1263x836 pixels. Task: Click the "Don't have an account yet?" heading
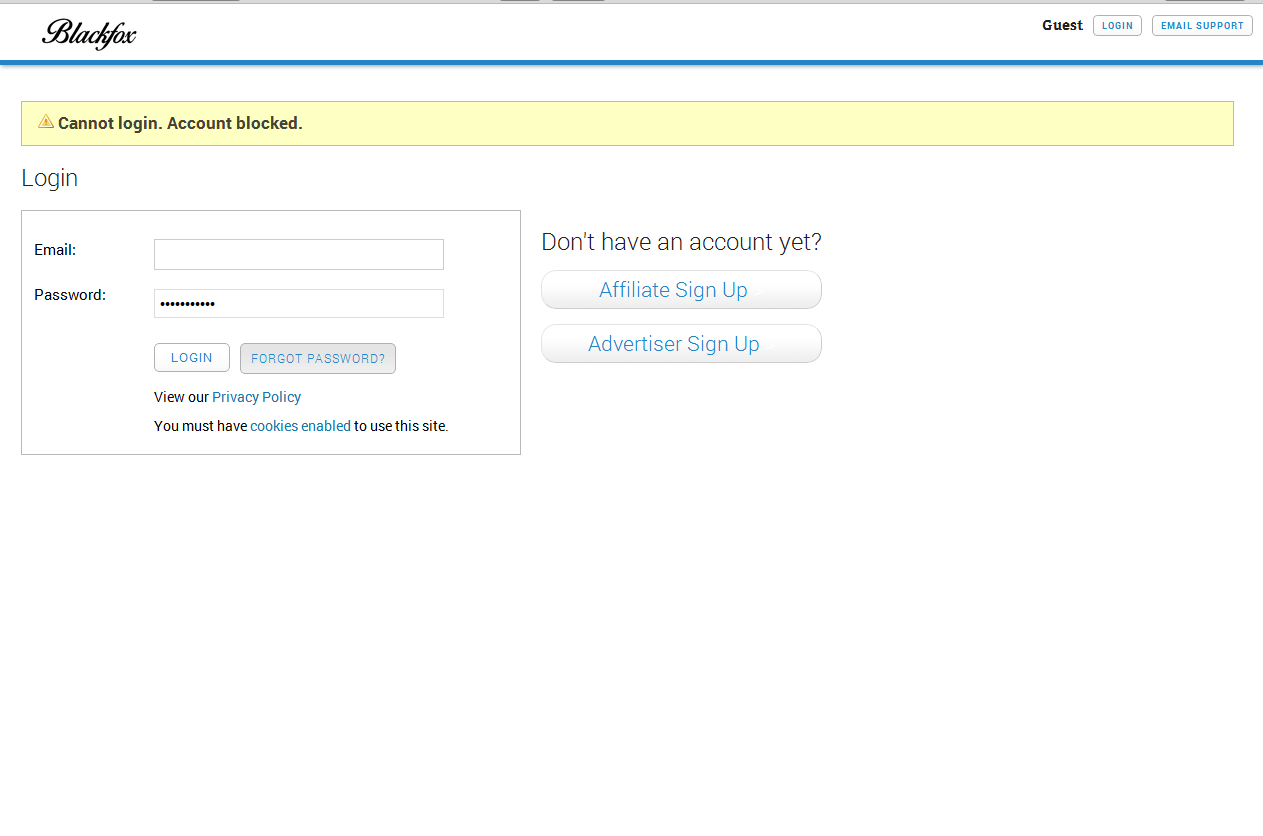[681, 242]
